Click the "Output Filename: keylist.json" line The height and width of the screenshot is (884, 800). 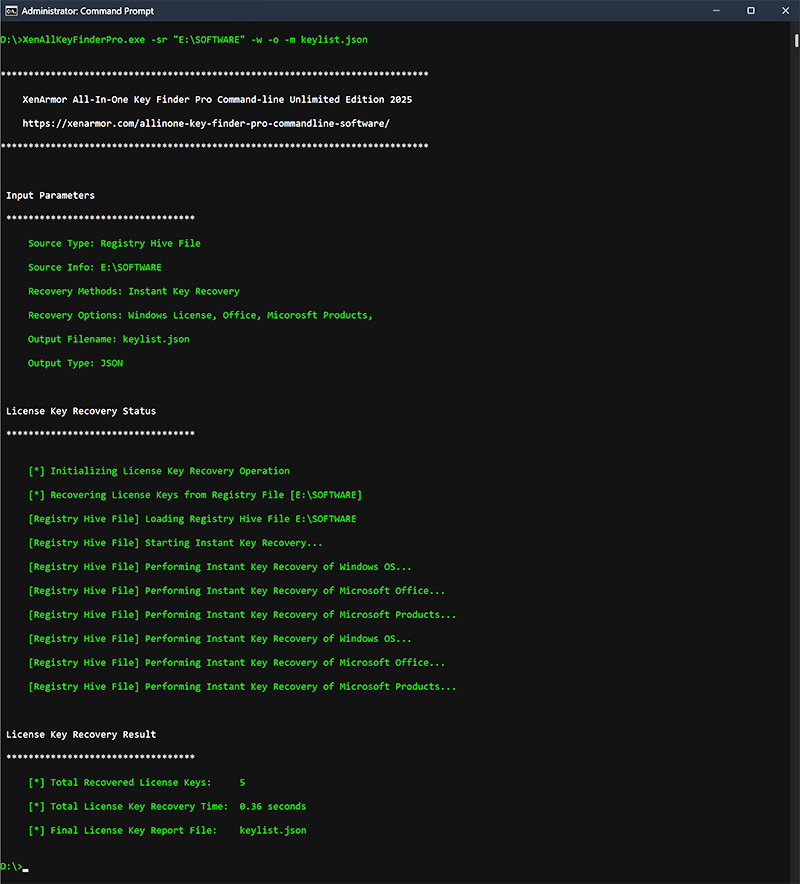point(108,339)
